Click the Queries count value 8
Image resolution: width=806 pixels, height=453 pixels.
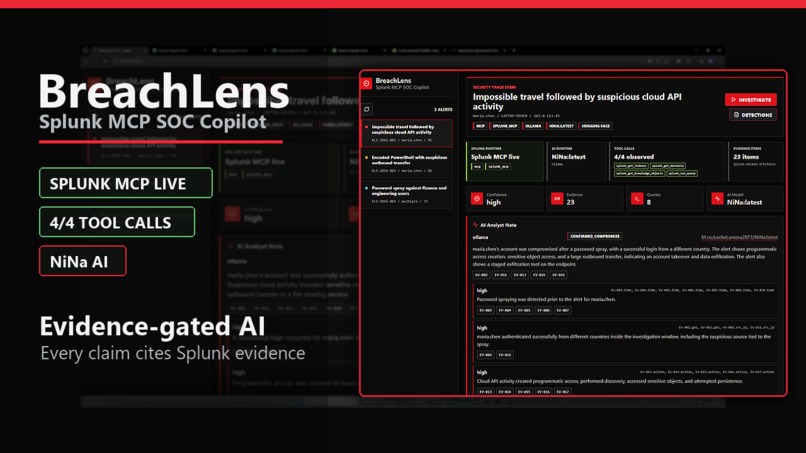click(x=649, y=203)
